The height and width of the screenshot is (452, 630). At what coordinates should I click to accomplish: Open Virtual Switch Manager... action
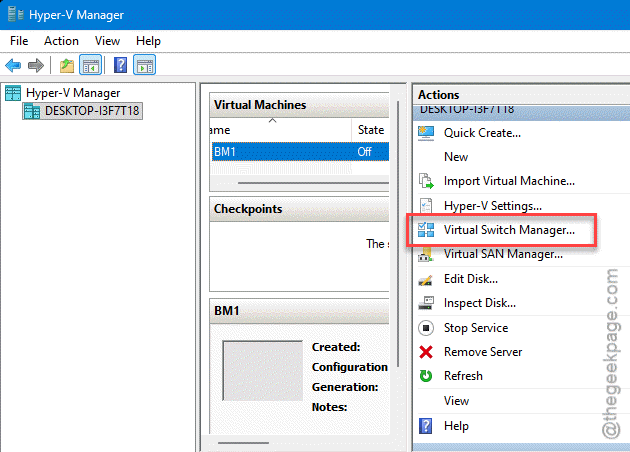point(509,230)
